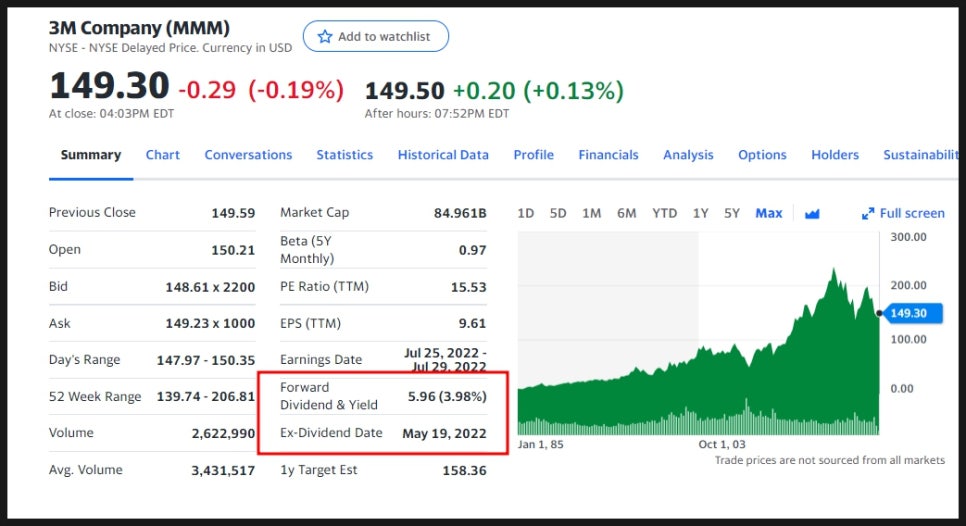This screenshot has height=526, width=966.
Task: Click the Avg. Volume value 3,431,517
Action: click(223, 471)
